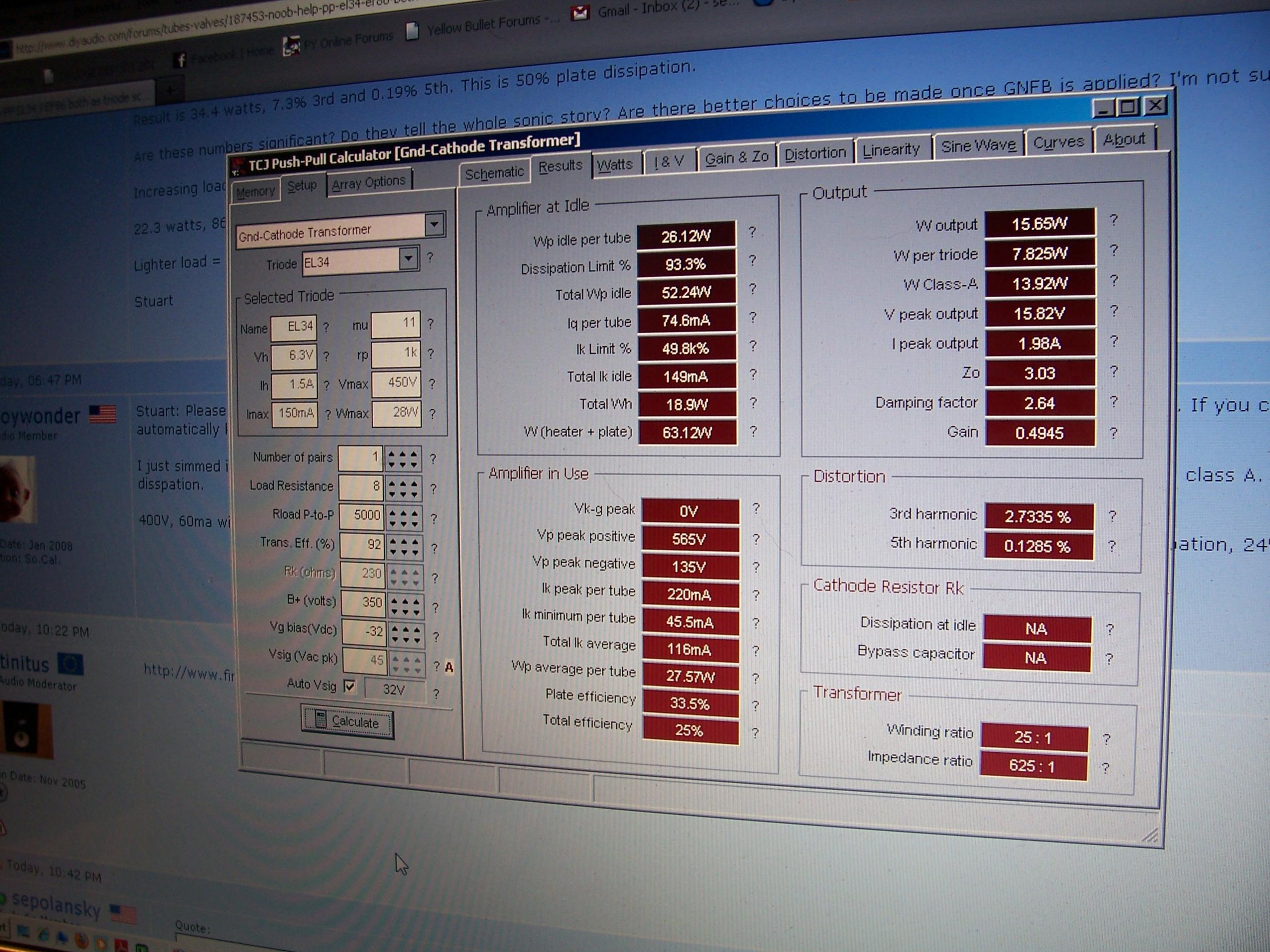Viewport: 1270px width, 952px height.
Task: Click the help question mark for Winding ratio
Action: [1107, 739]
